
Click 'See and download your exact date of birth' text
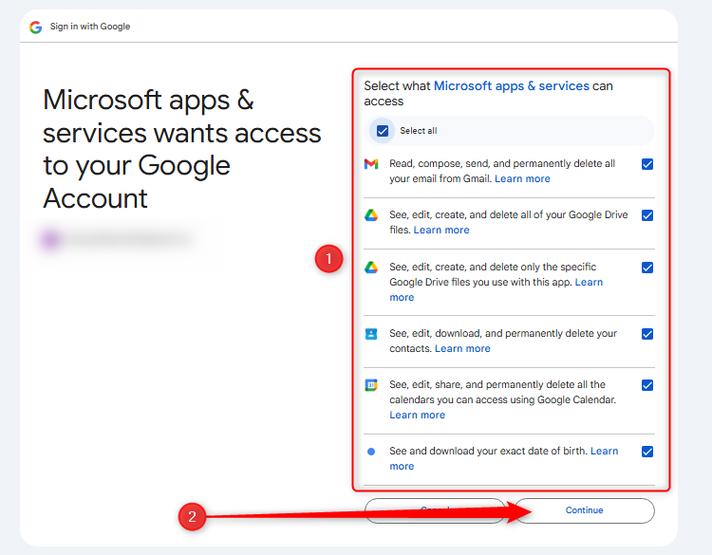[488, 451]
